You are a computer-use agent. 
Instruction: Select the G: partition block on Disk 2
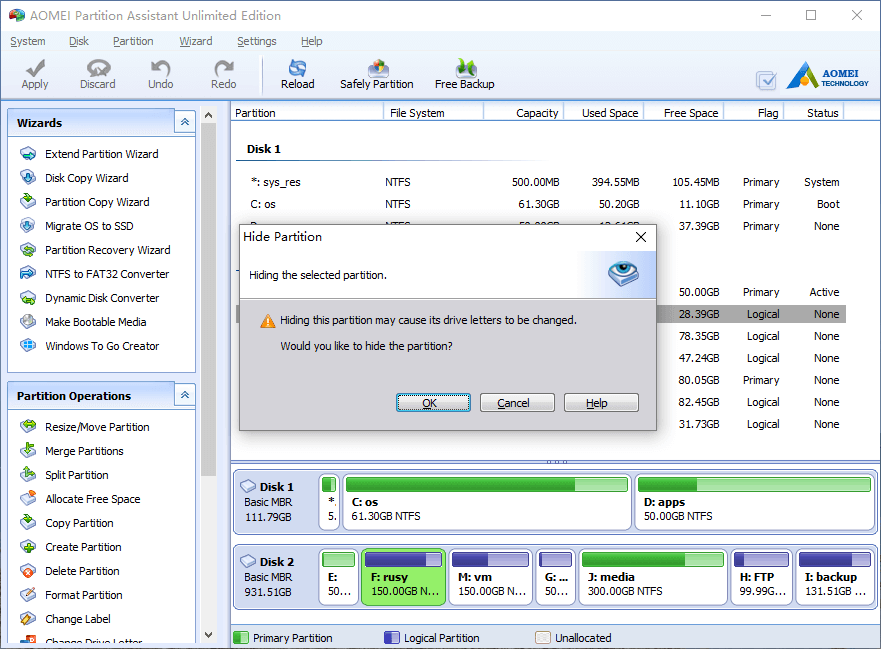click(556, 577)
